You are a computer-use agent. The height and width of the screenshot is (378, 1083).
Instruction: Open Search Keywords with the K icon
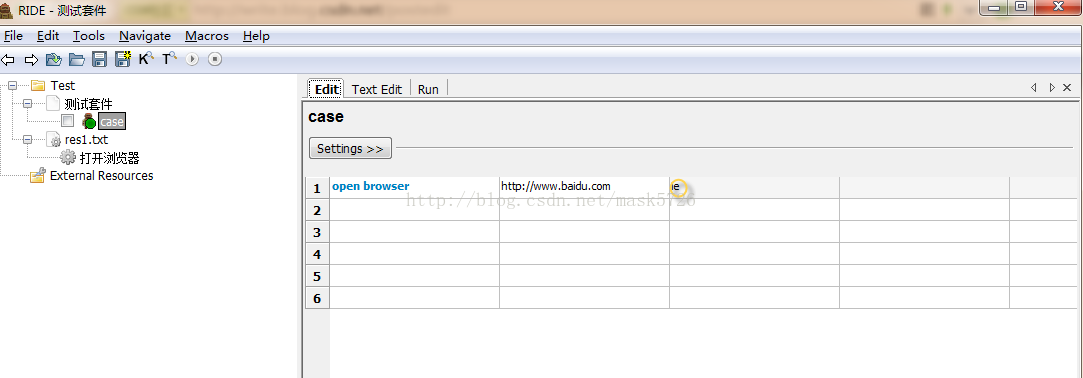coord(146,59)
